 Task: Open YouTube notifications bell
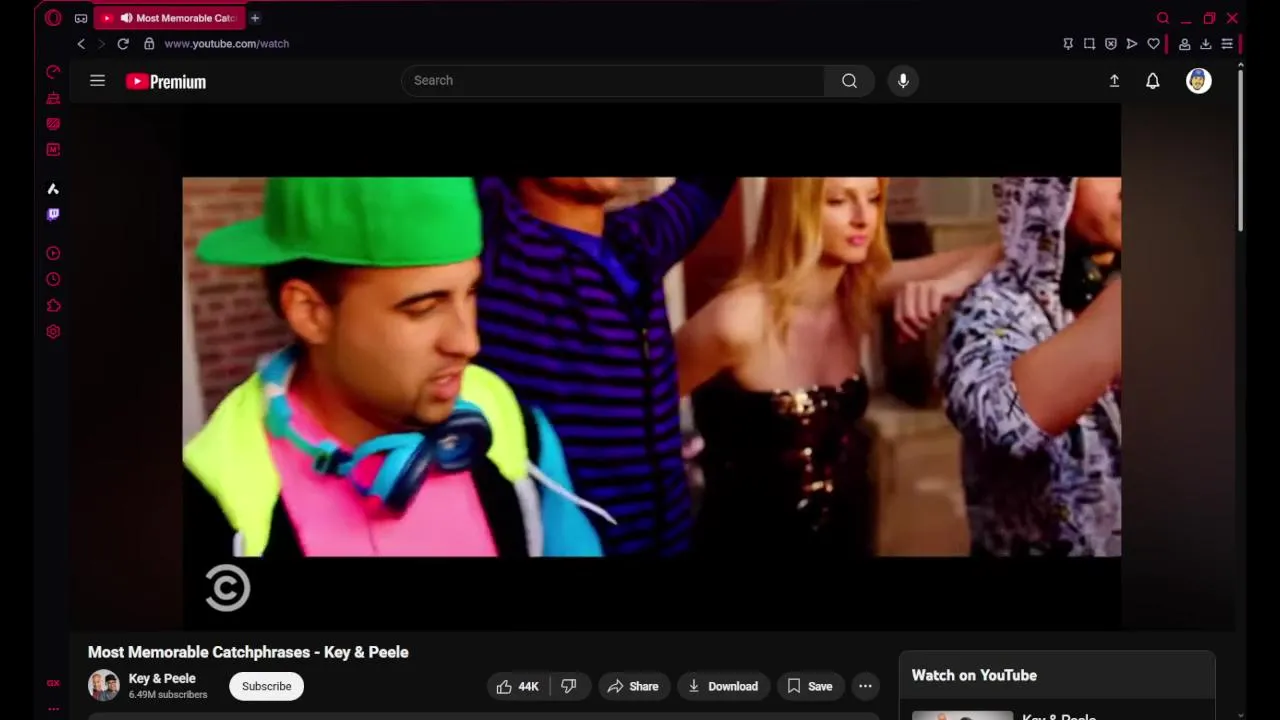point(1153,81)
